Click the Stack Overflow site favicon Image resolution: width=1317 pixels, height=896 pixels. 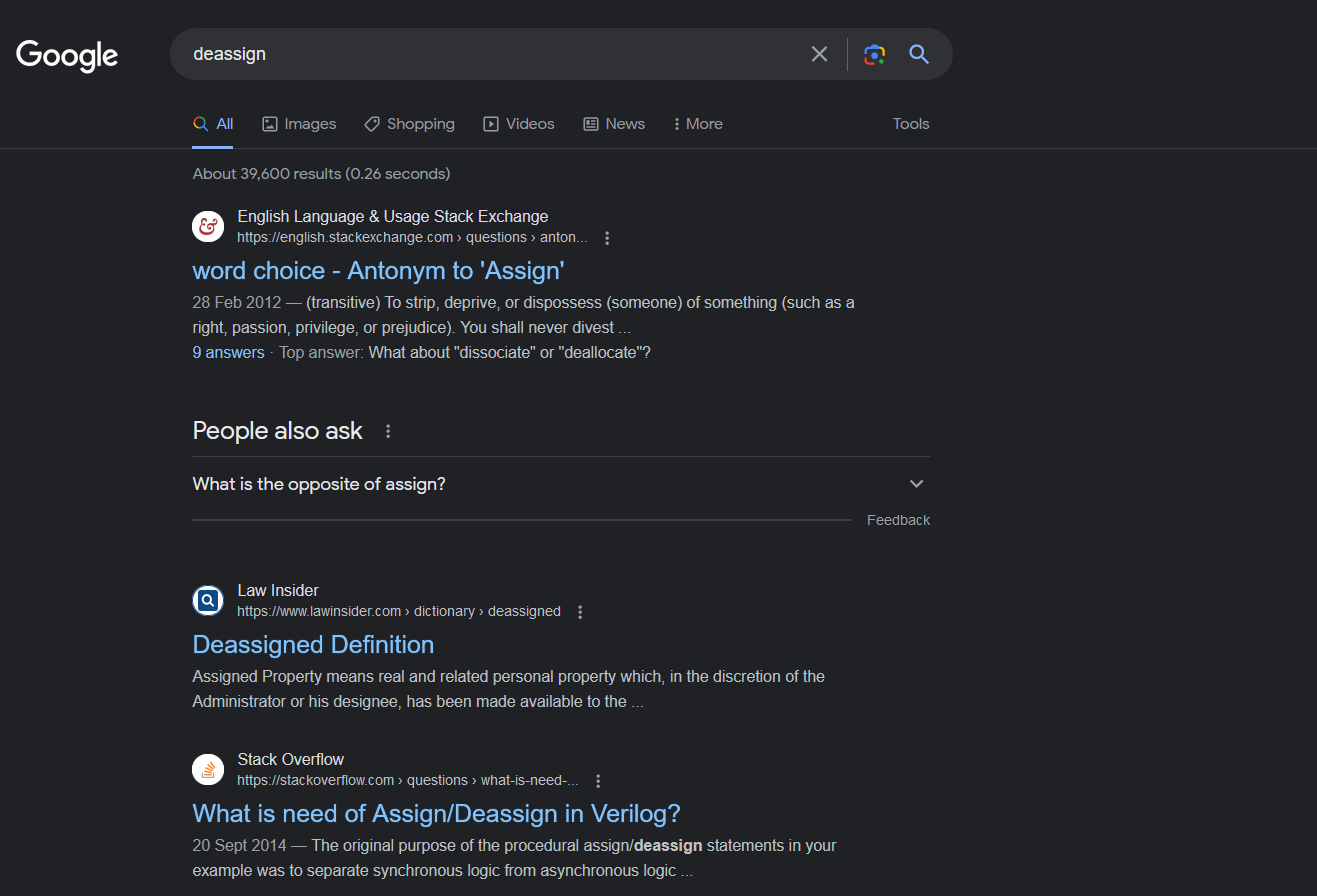click(x=208, y=769)
